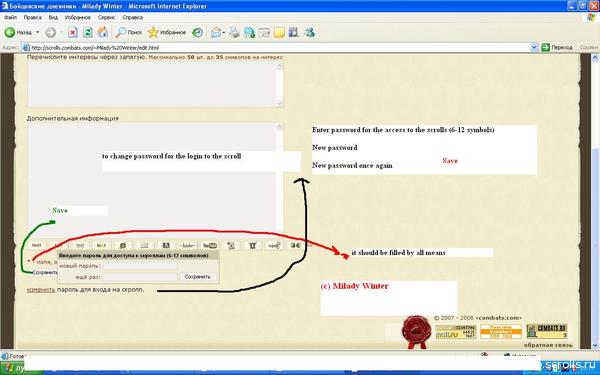The height and width of the screenshot is (375, 600).
Task: Insert a YouTube video via editor icon
Action: (209, 245)
